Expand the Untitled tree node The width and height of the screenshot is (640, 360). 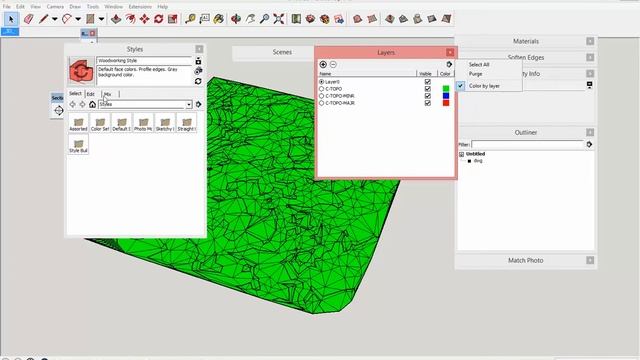point(461,154)
